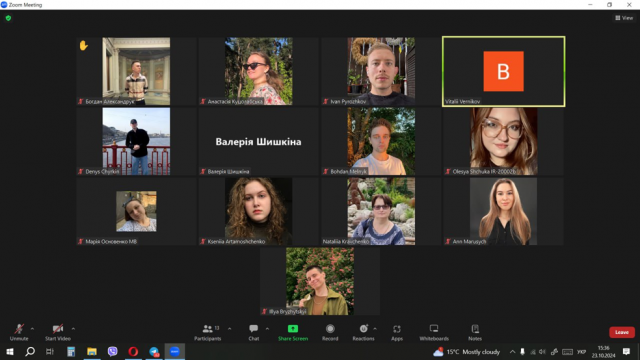Select Анастасія's video tile with sunglasses
640x360 pixels.
[x=259, y=71]
